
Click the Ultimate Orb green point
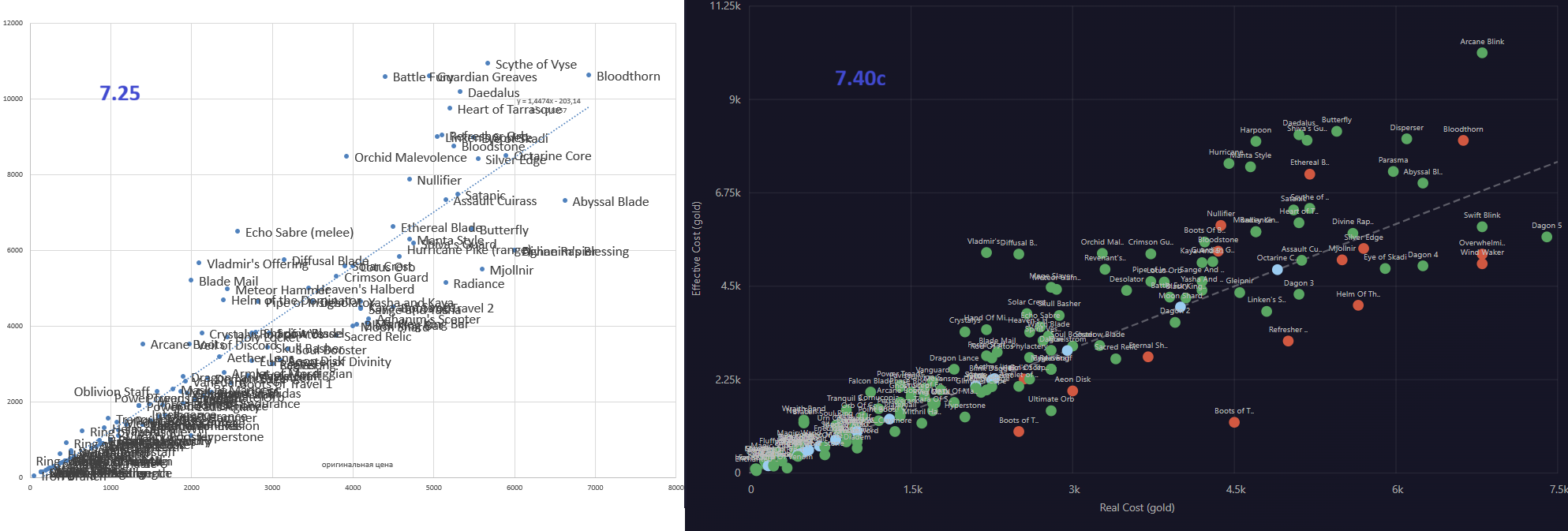(x=1050, y=410)
